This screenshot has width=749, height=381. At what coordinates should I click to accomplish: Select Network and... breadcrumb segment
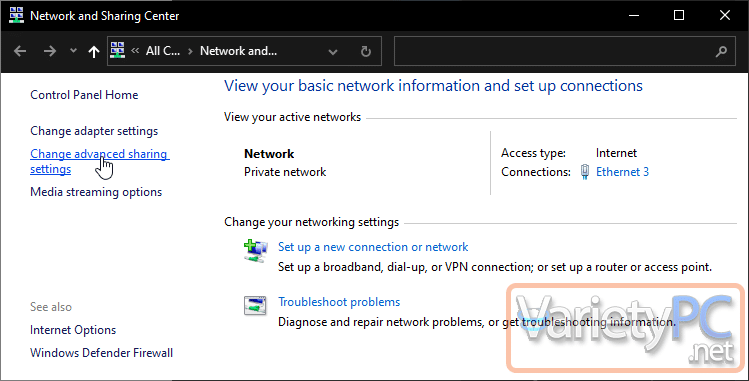238,51
